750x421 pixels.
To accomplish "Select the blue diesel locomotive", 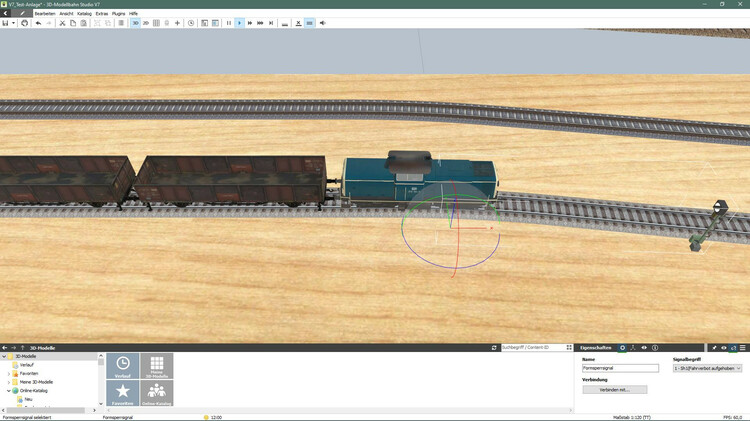I will [420, 180].
